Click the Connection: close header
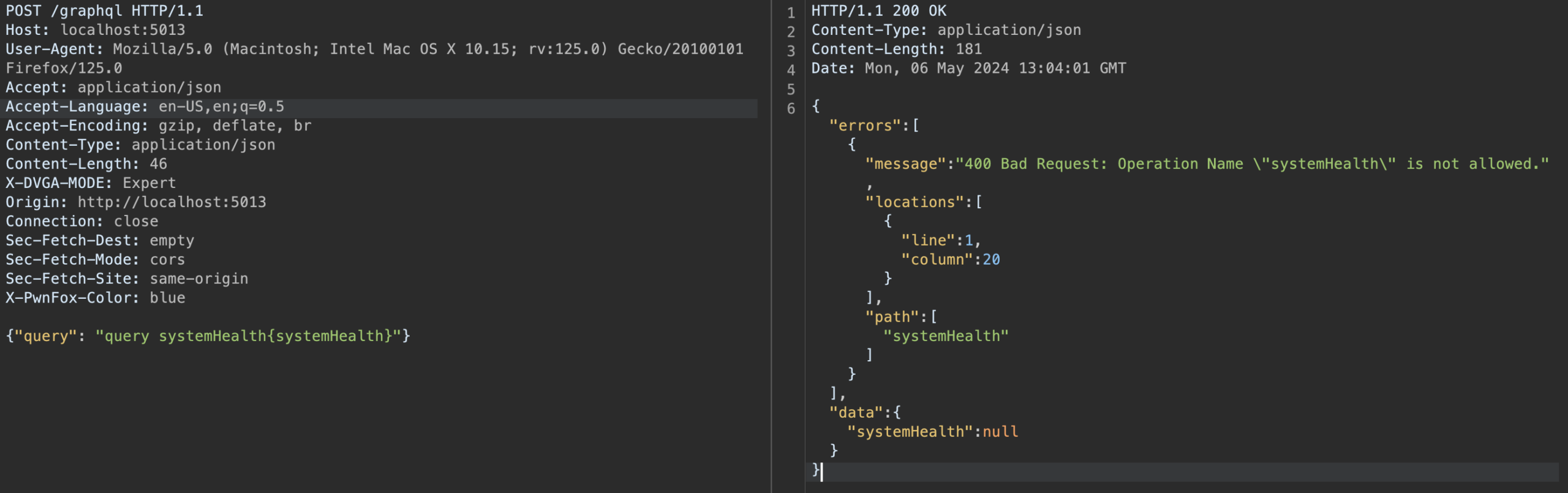 click(81, 221)
